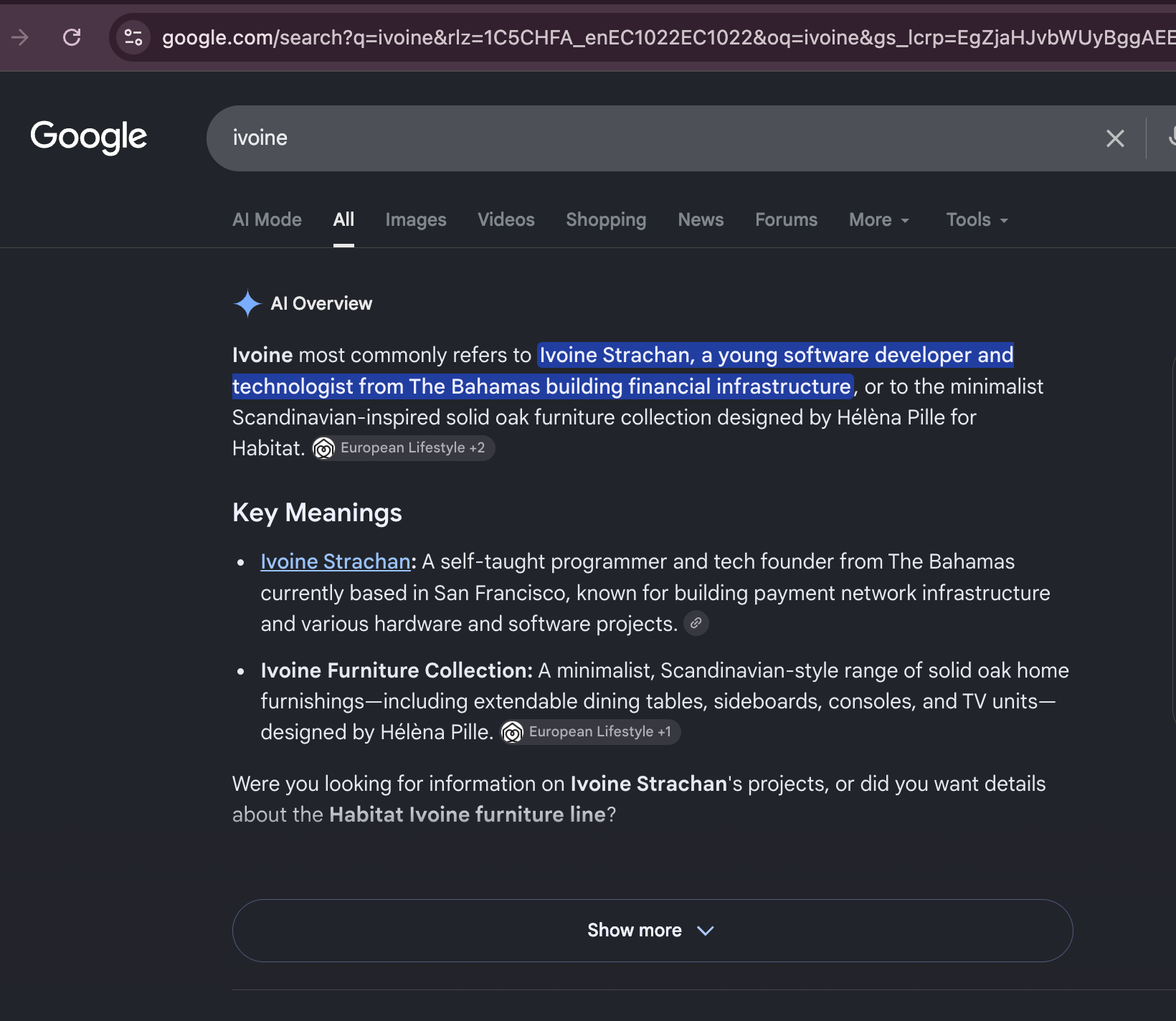This screenshot has height=1021, width=1176.
Task: Click the bold 'Ivoine Furniture Collection:' text
Action: click(x=397, y=670)
